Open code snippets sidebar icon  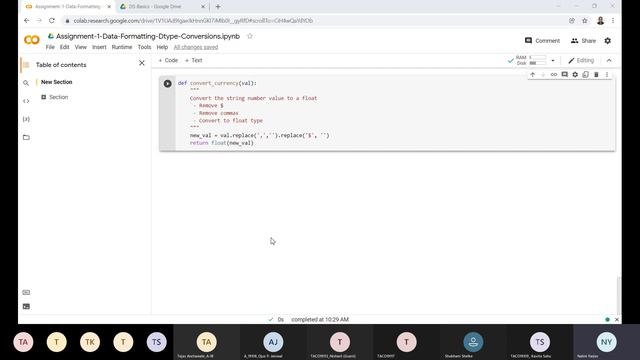[x=26, y=101]
